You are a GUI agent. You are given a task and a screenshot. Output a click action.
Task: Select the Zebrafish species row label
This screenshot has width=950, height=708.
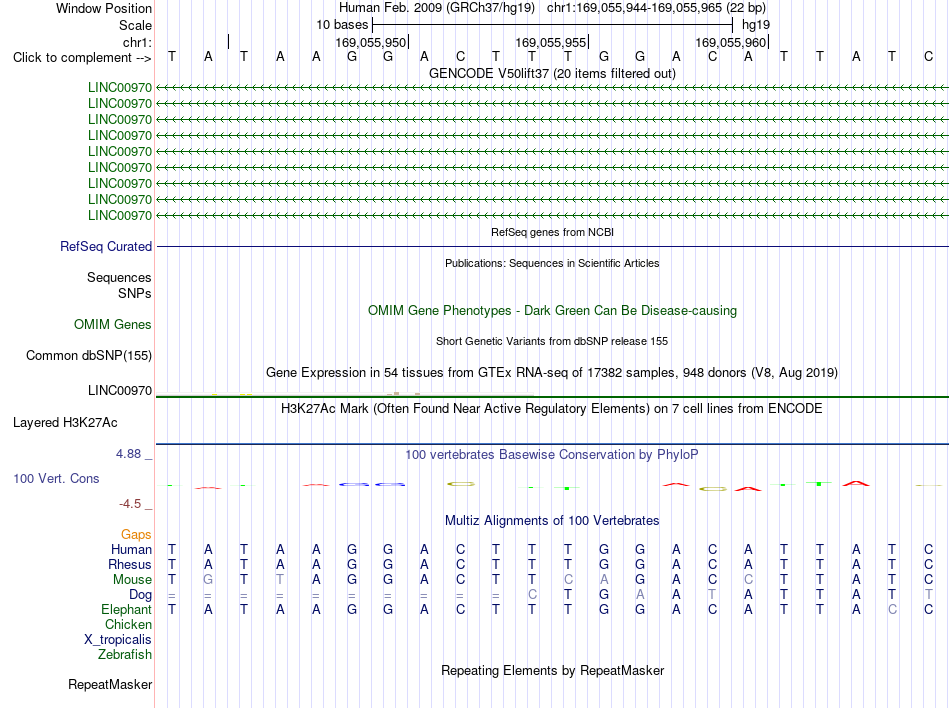point(125,655)
